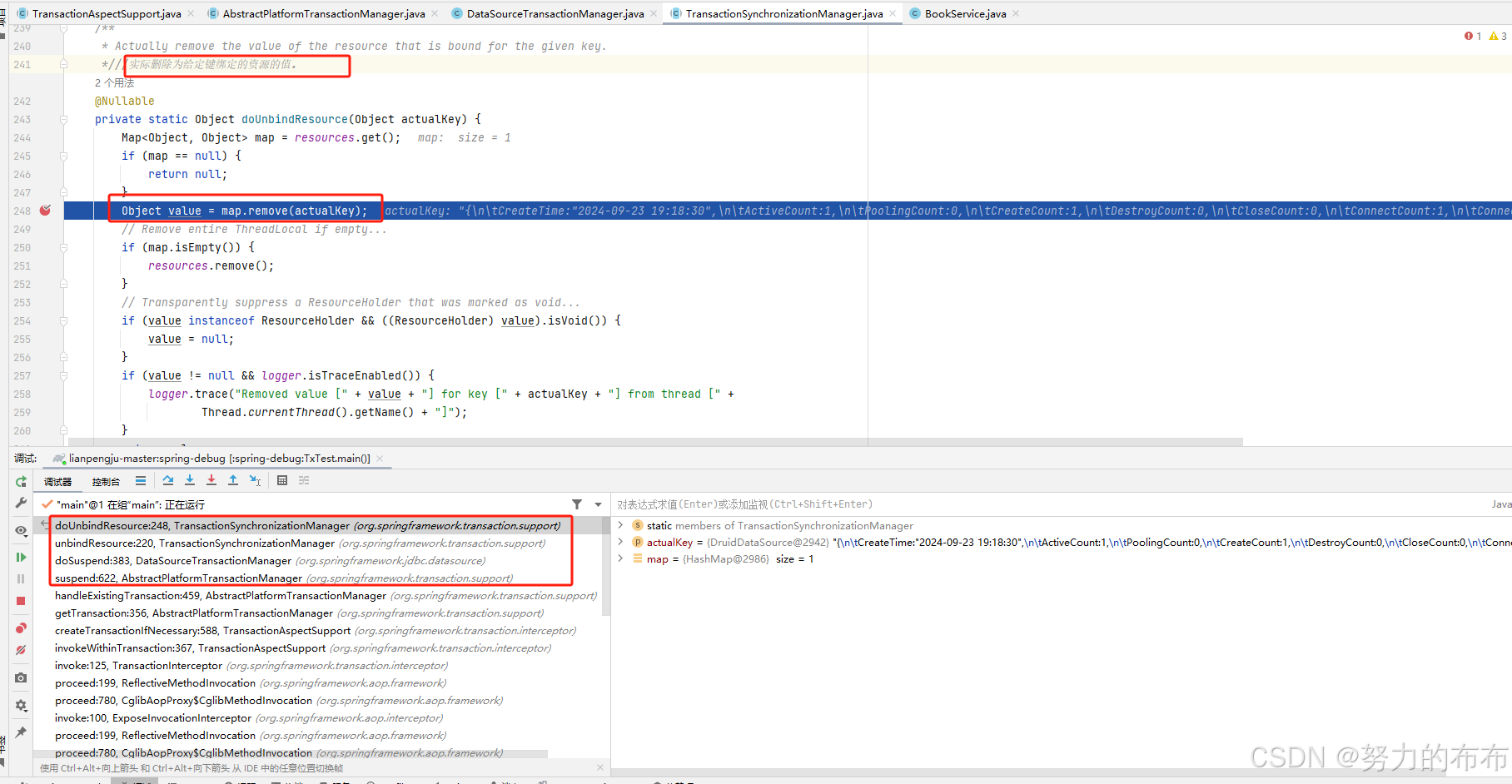Open the eye watches view dropdown
The height and width of the screenshot is (784, 1512).
tap(21, 530)
